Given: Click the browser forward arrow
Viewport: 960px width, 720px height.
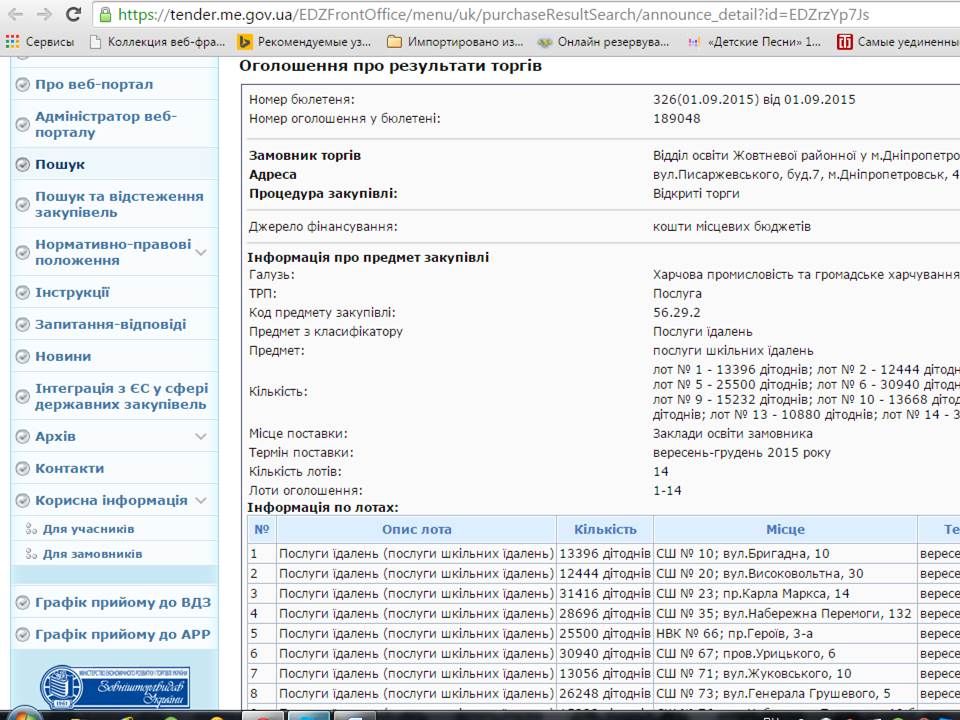Looking at the screenshot, I should click(x=44, y=14).
